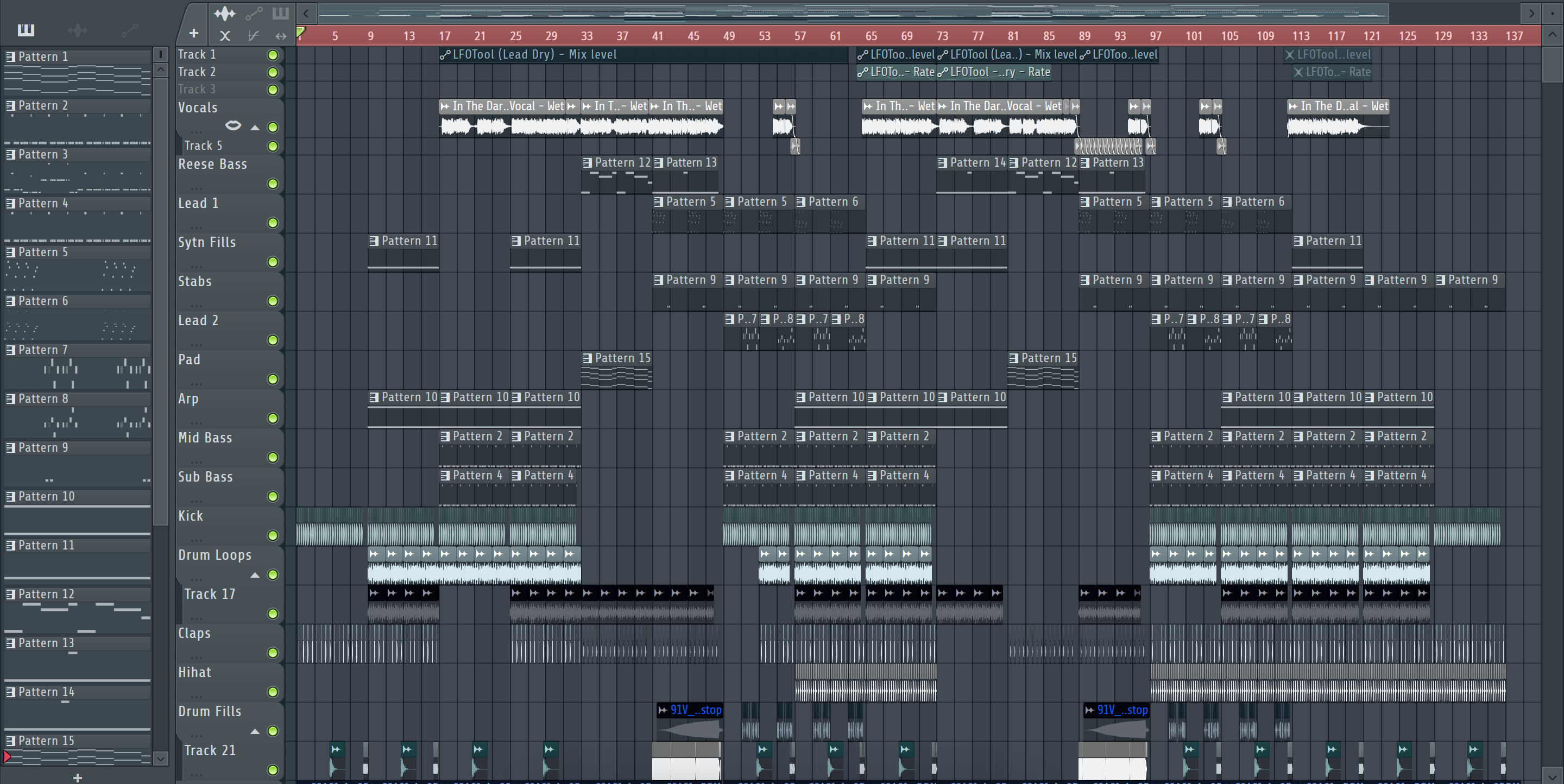This screenshot has height=784, width=1564.
Task: Mute the Hihat track
Action: (273, 692)
